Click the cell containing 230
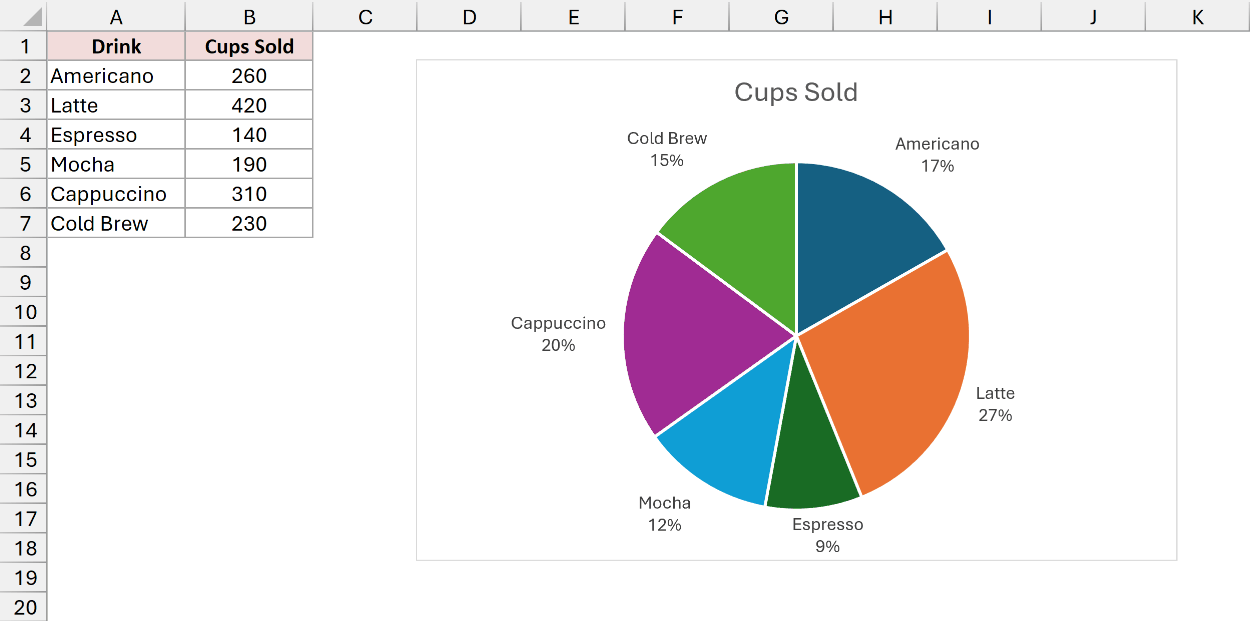This screenshot has width=1250, height=621. (x=249, y=223)
